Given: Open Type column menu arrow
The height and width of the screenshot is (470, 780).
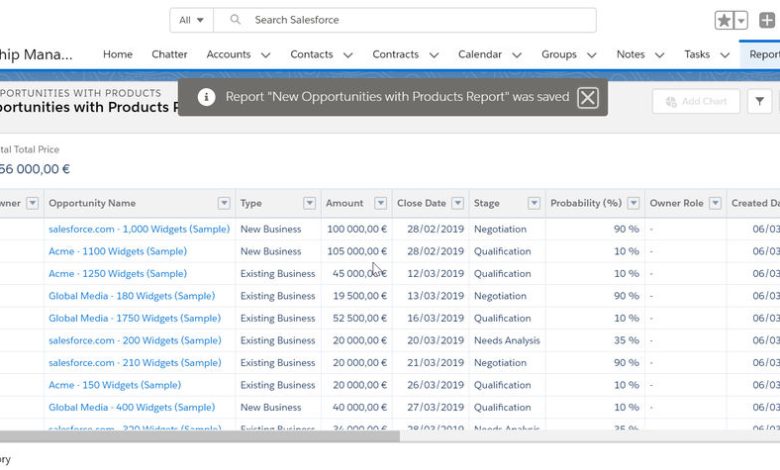Looking at the screenshot, I should pos(309,203).
